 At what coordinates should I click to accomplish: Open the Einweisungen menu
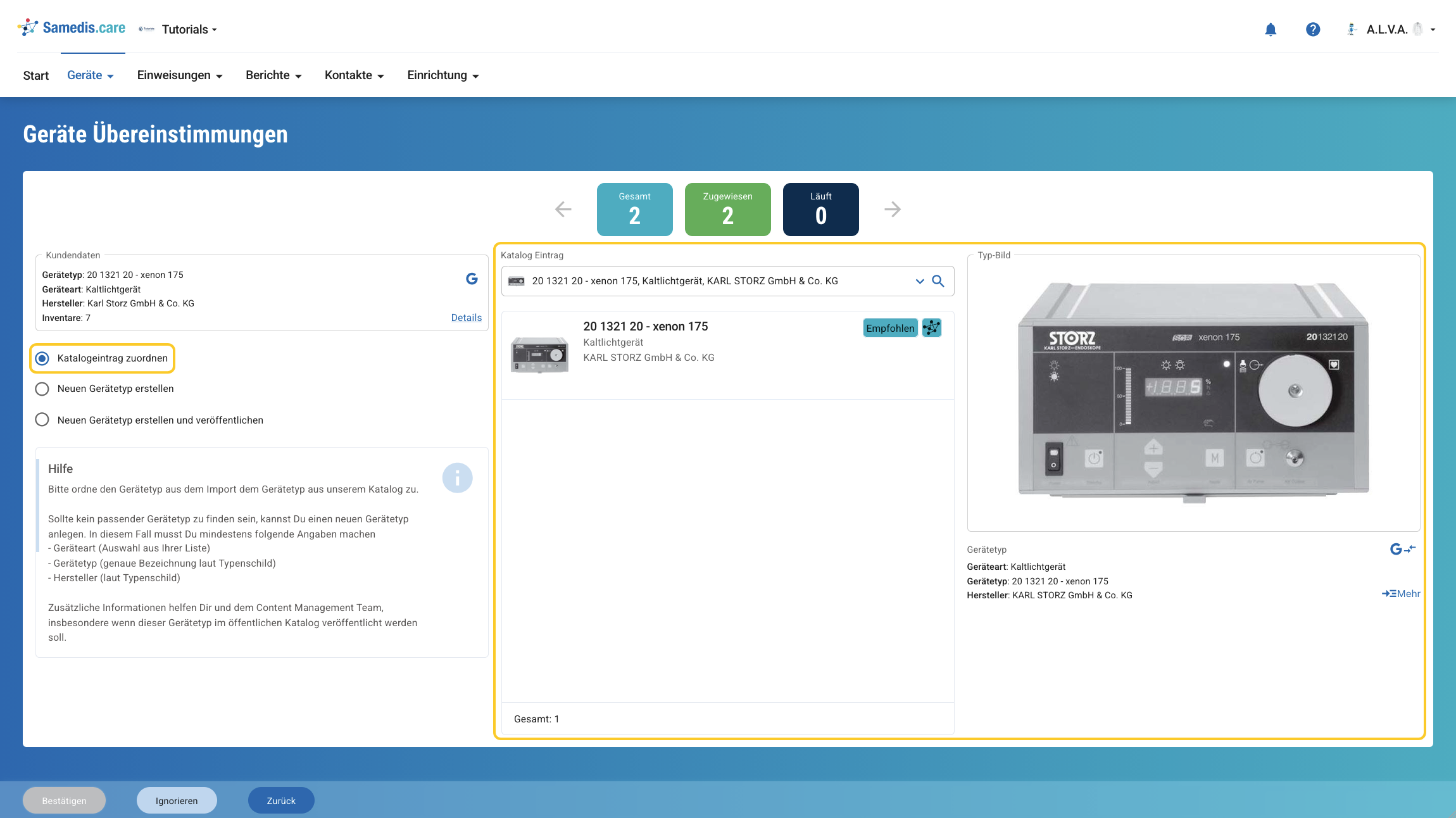pyautogui.click(x=180, y=75)
